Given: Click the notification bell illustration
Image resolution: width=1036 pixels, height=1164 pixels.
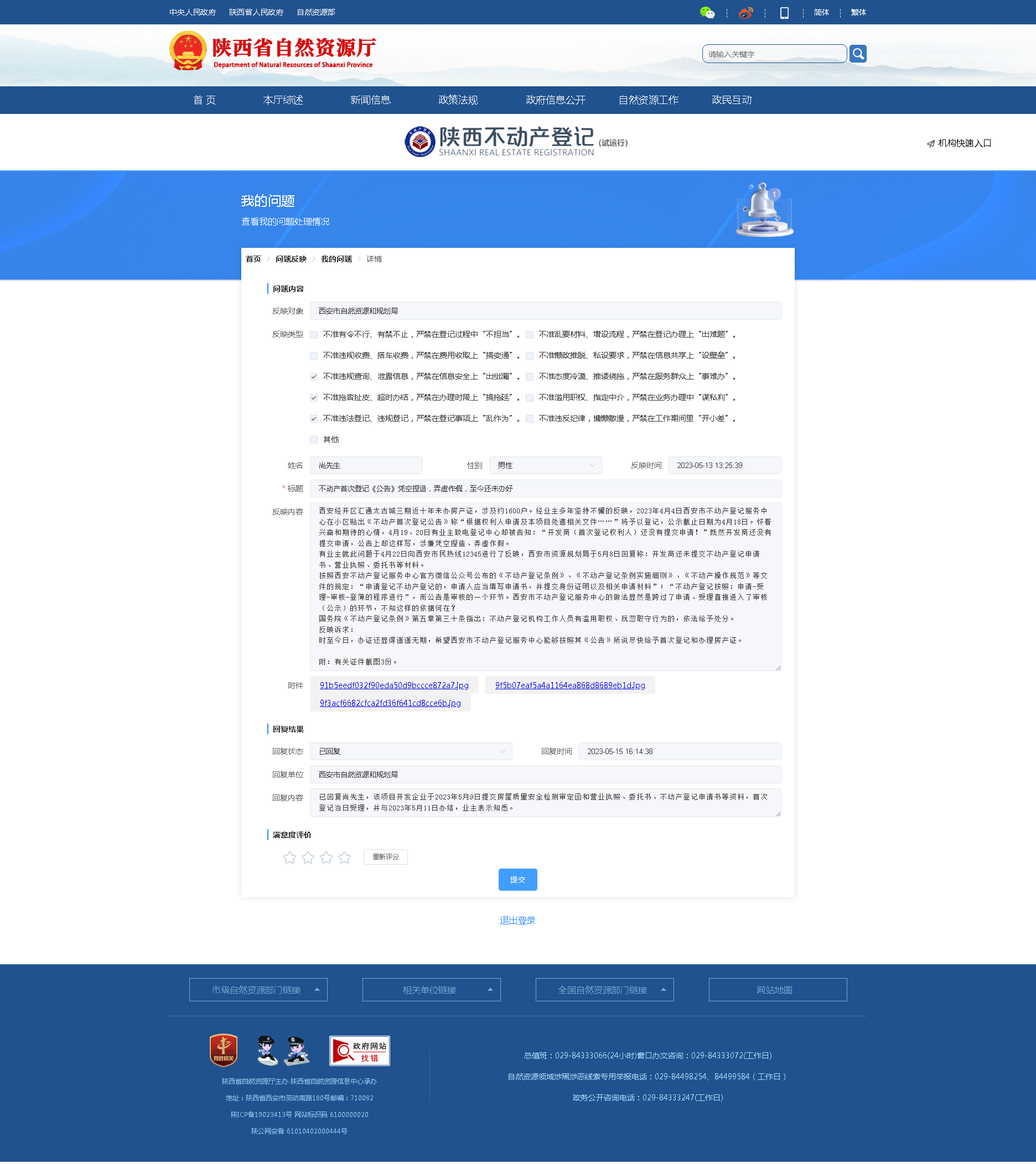Looking at the screenshot, I should [x=764, y=210].
